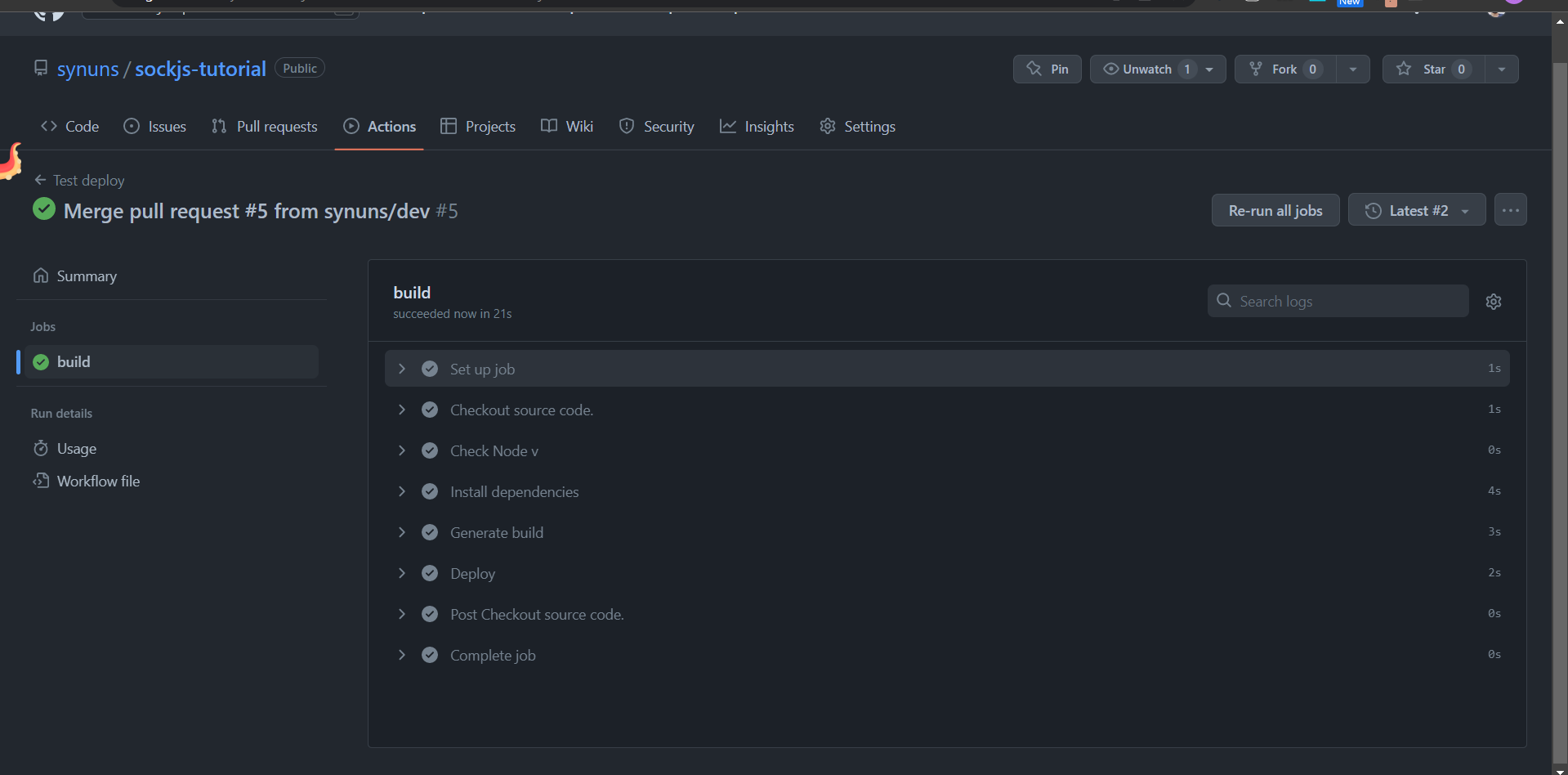Expand the Complete job step
The width and height of the screenshot is (1568, 775).
[947, 655]
